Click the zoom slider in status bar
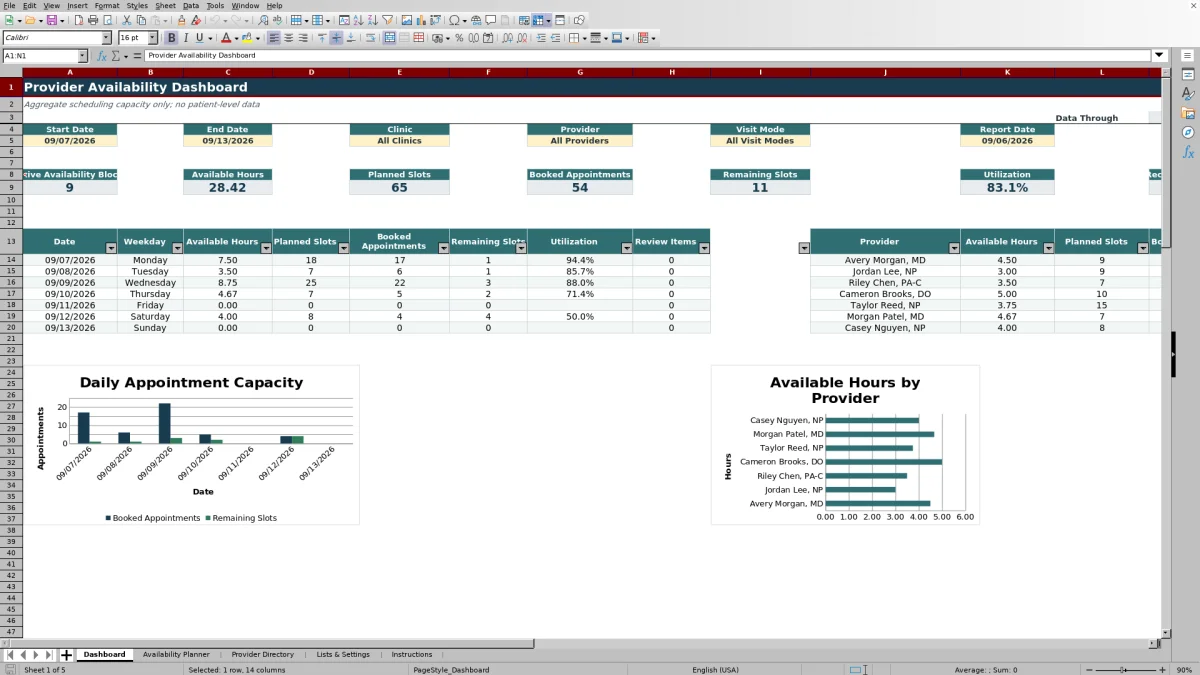 tap(1126, 669)
